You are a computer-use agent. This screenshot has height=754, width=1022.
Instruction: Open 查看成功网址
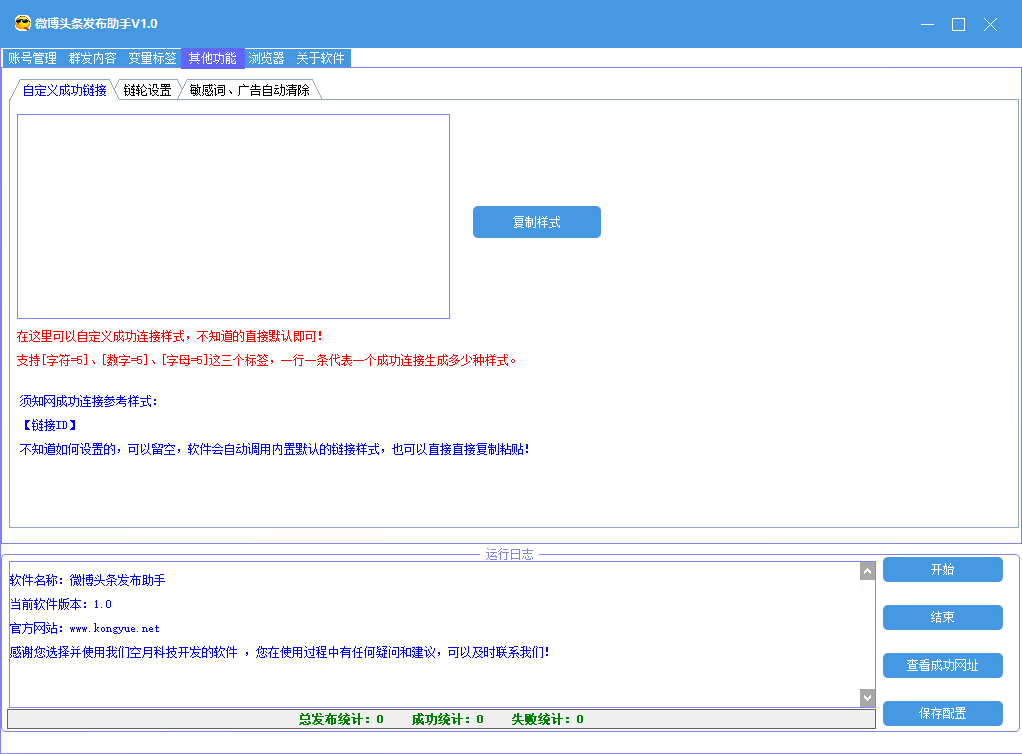pos(942,665)
